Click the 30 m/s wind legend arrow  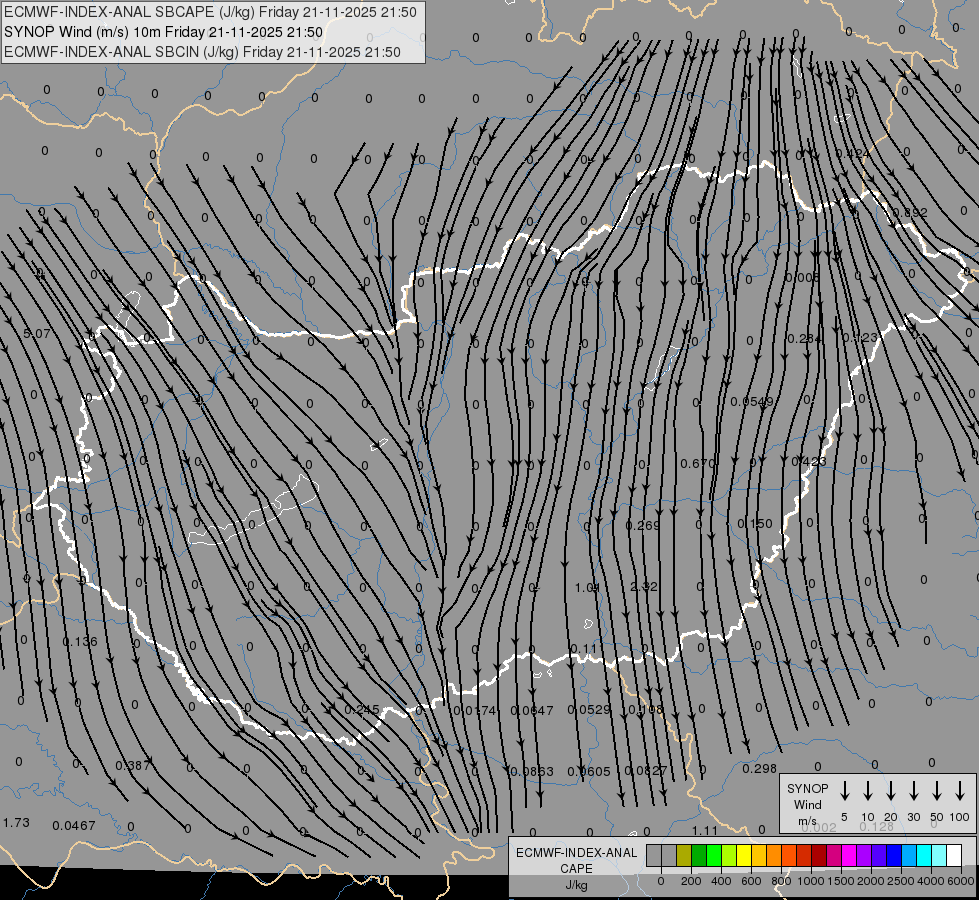(x=914, y=791)
